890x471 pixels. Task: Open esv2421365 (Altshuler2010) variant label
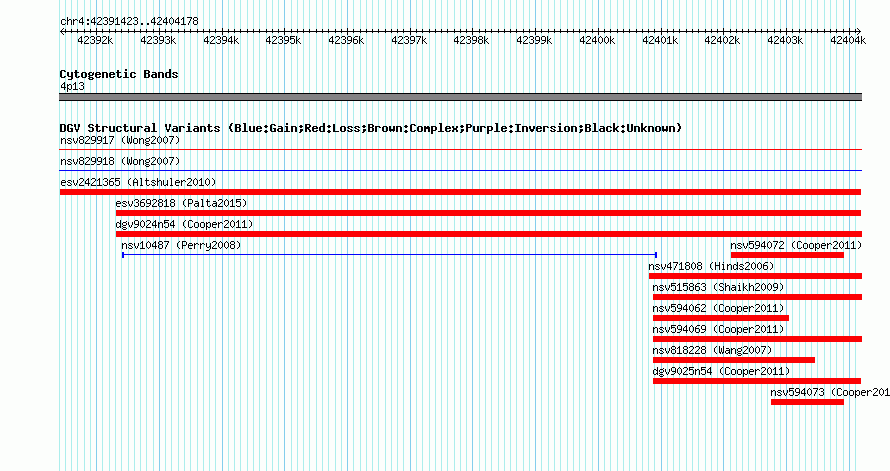(138, 182)
